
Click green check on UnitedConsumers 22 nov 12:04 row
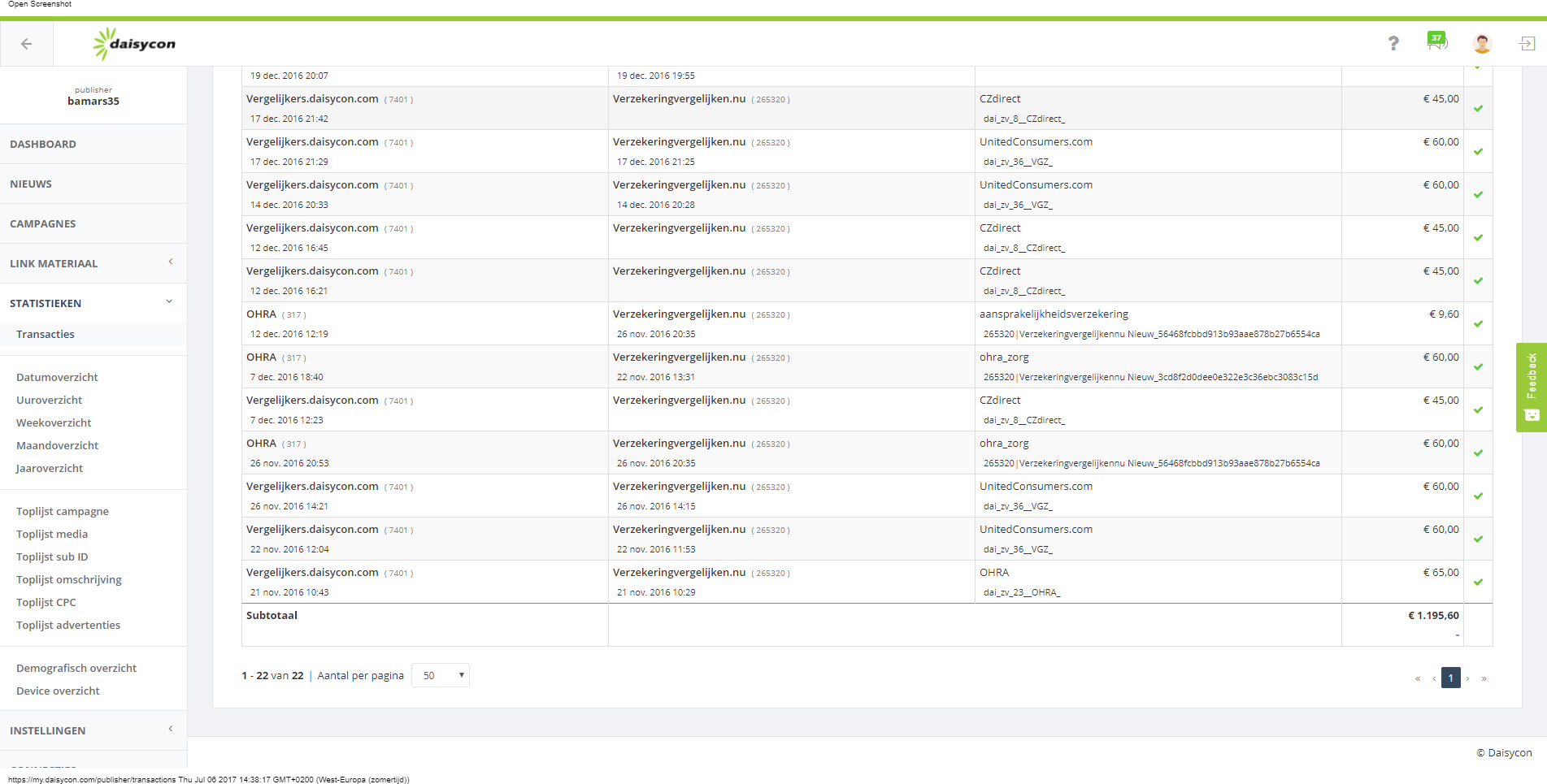point(1478,539)
